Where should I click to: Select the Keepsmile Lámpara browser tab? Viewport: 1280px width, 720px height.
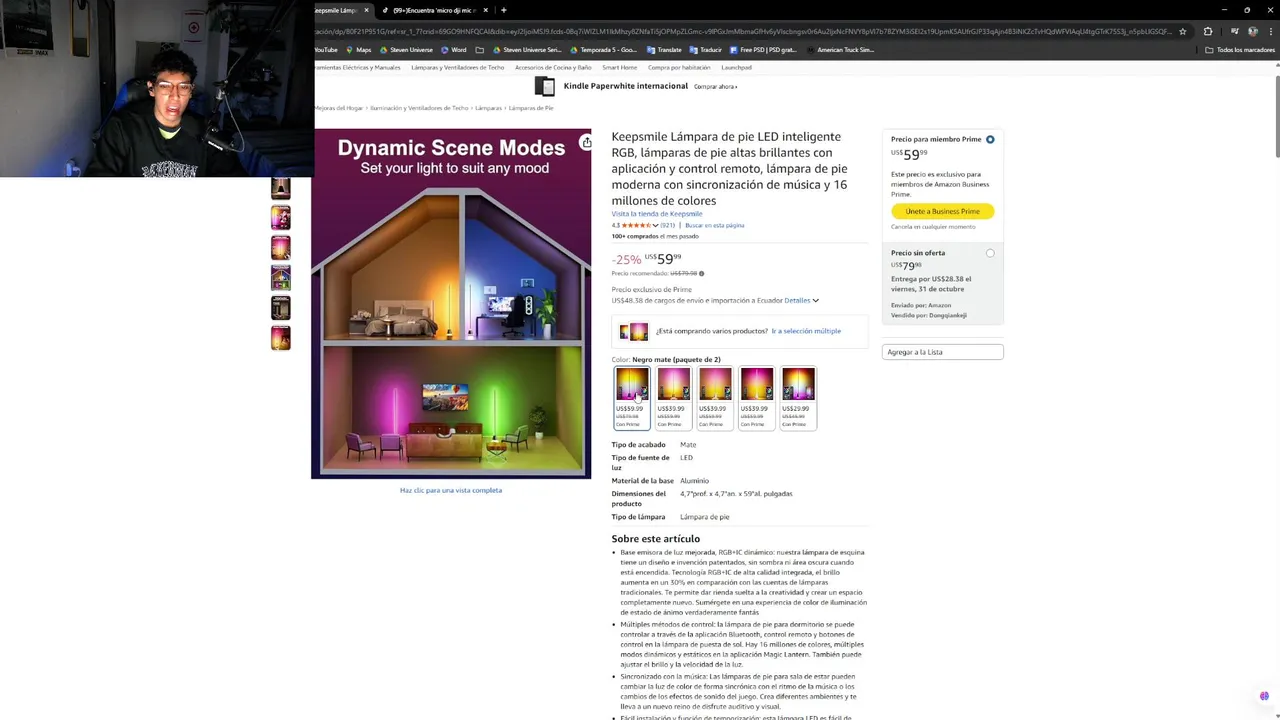tap(340, 10)
